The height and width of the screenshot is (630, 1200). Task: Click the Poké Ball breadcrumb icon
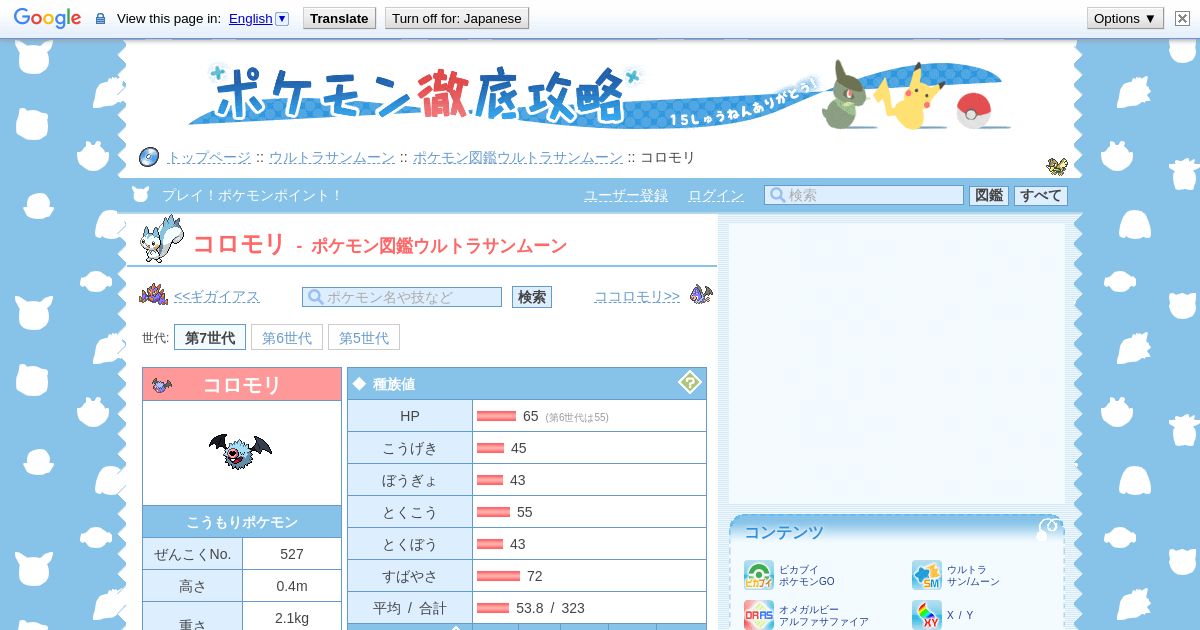point(149,157)
